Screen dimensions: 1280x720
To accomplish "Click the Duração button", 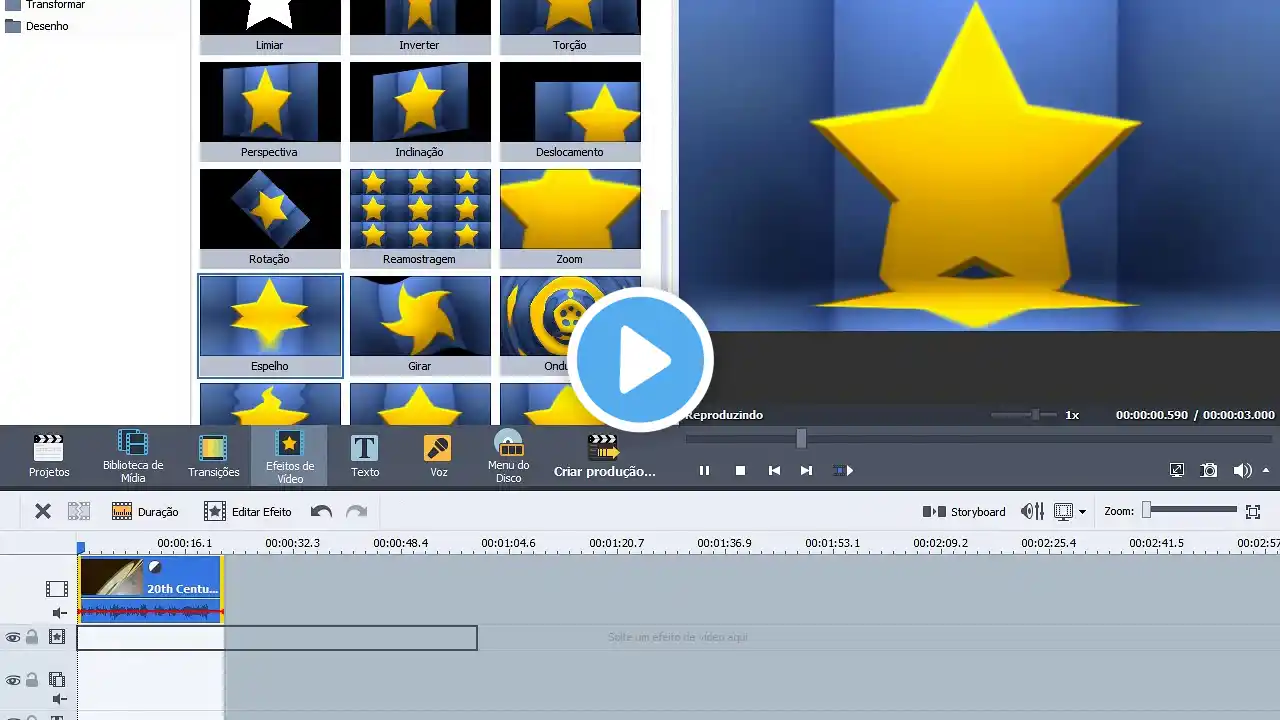I will (x=145, y=511).
